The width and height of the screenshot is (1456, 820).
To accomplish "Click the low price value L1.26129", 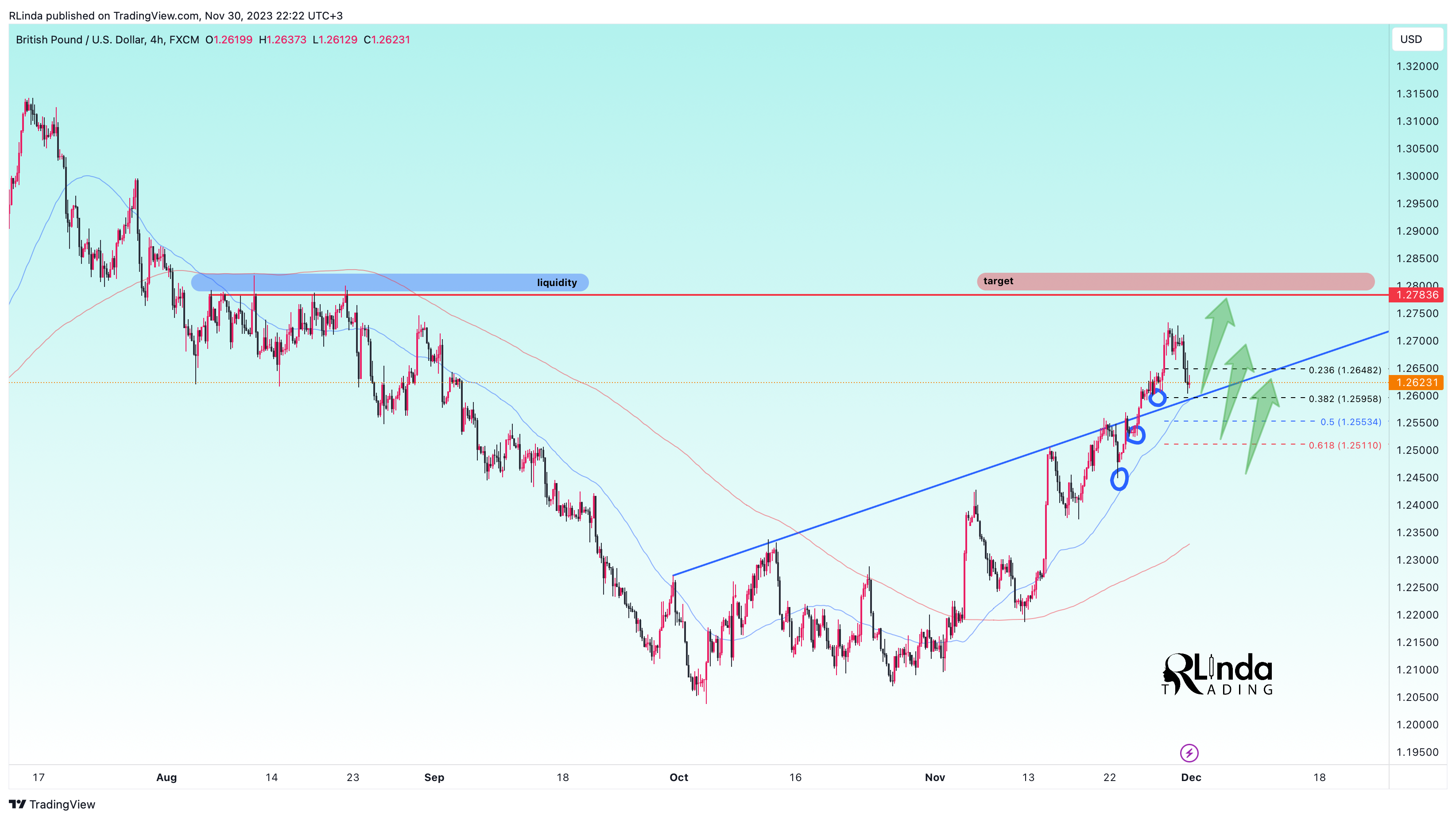I will pos(335,39).
